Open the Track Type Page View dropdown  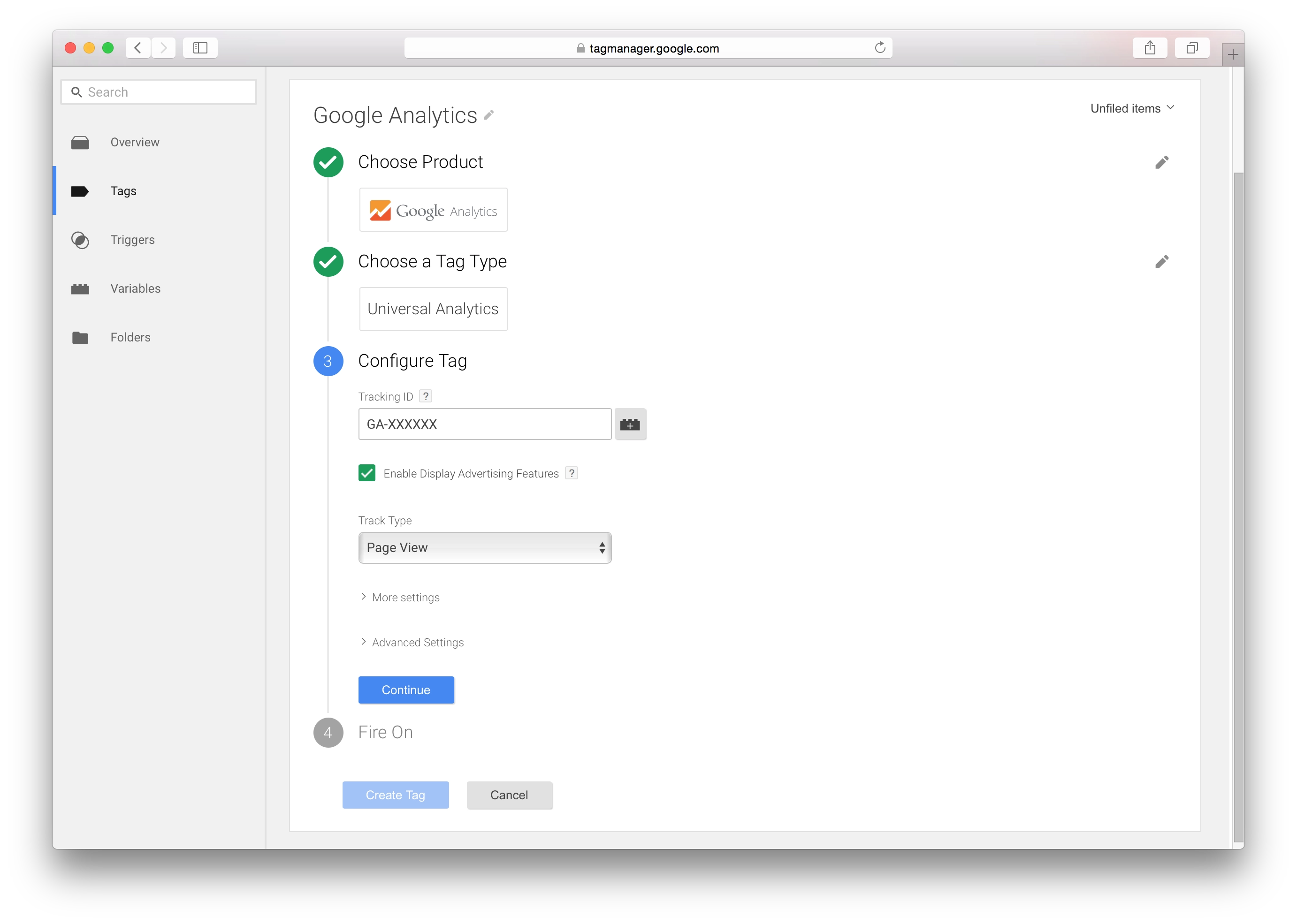485,548
